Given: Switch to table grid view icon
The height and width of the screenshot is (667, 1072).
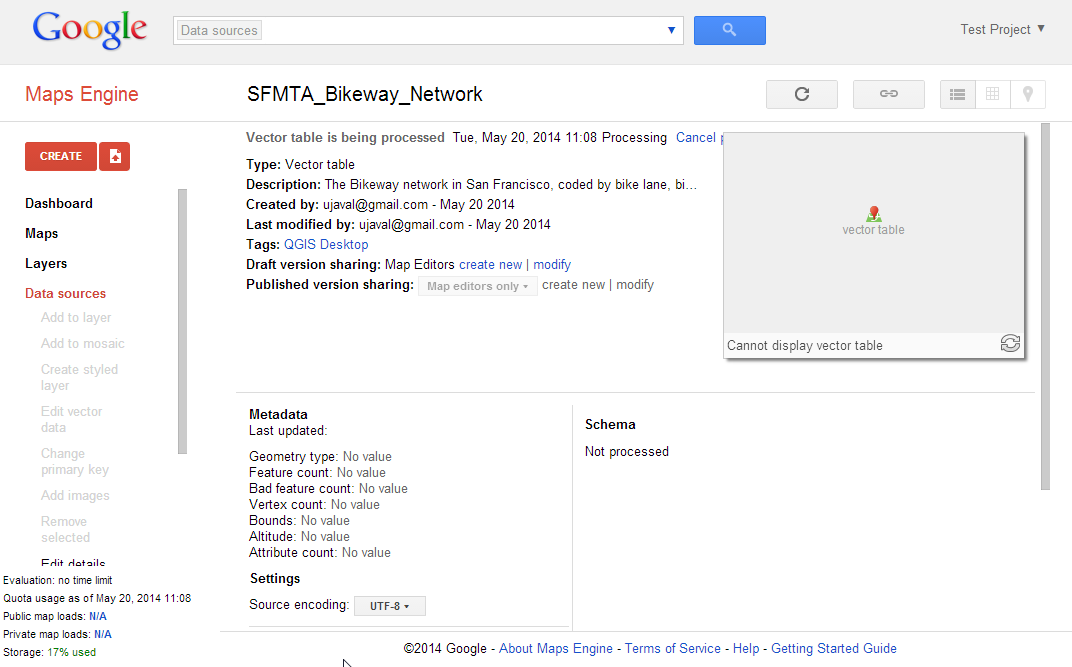Looking at the screenshot, I should tap(992, 94).
